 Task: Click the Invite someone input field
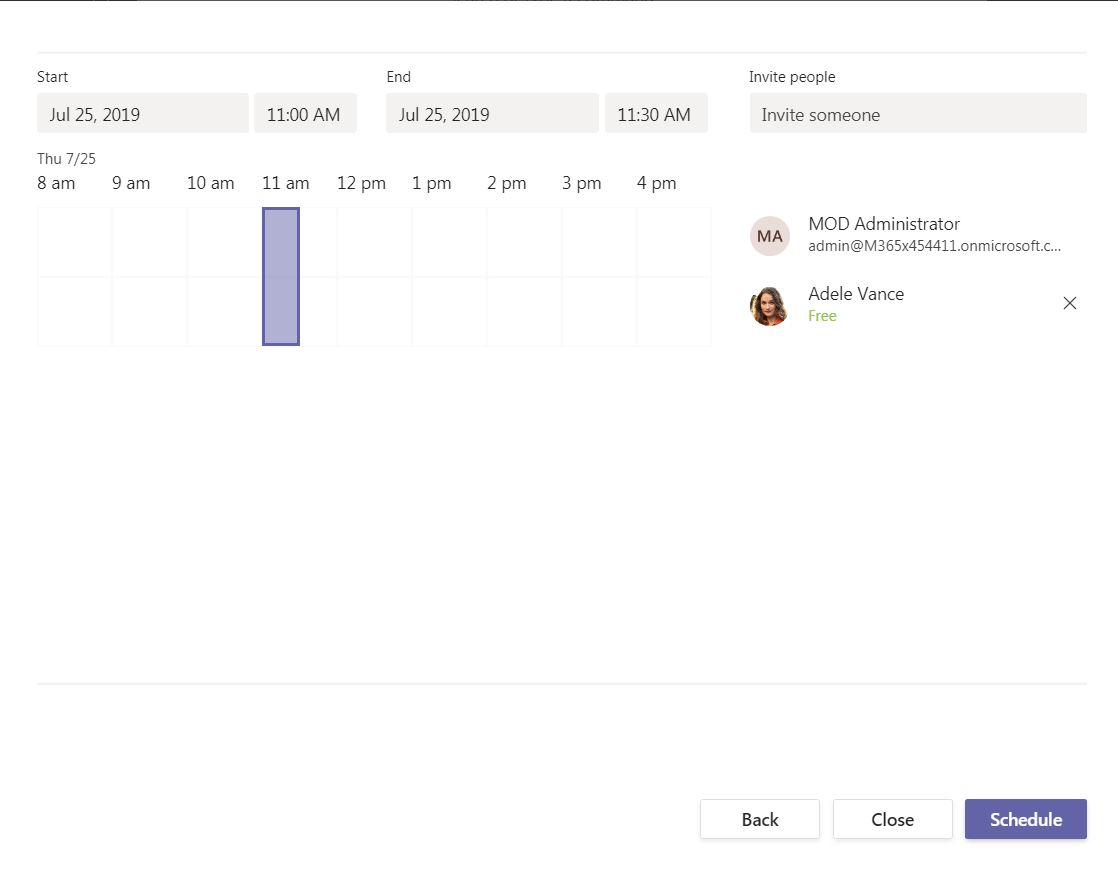[x=917, y=114]
